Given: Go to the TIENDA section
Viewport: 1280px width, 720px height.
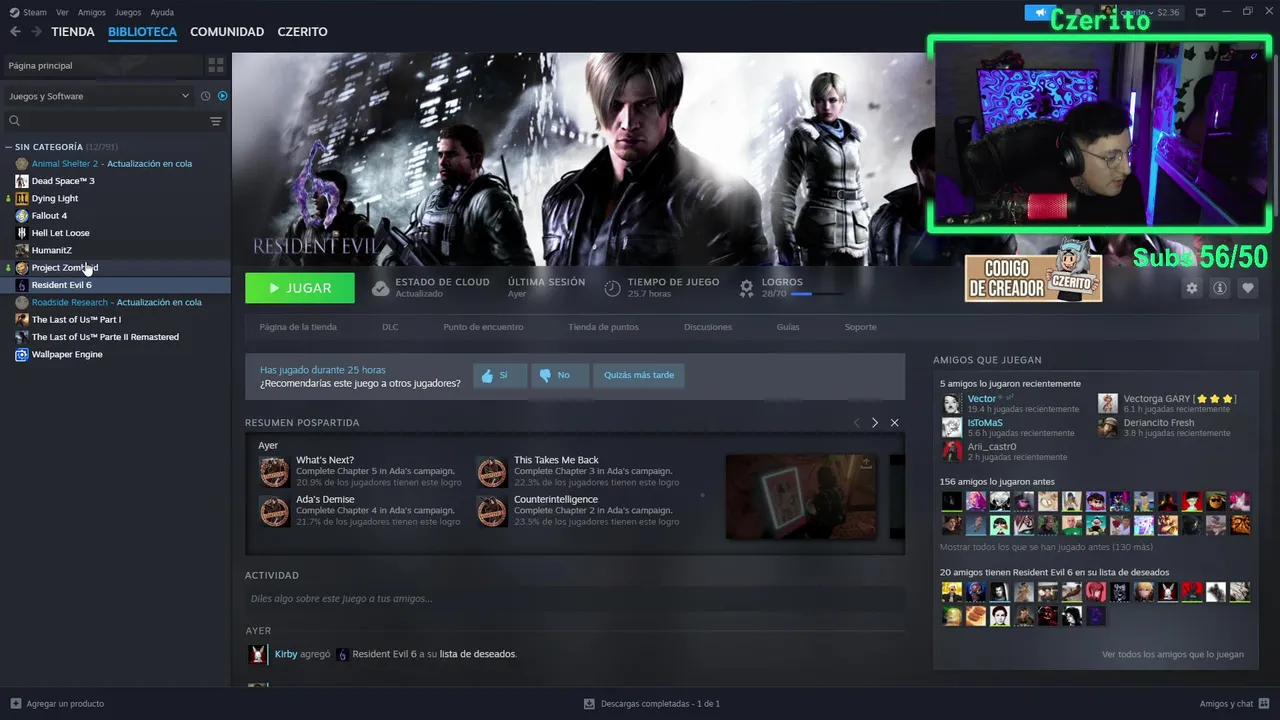Looking at the screenshot, I should (73, 32).
